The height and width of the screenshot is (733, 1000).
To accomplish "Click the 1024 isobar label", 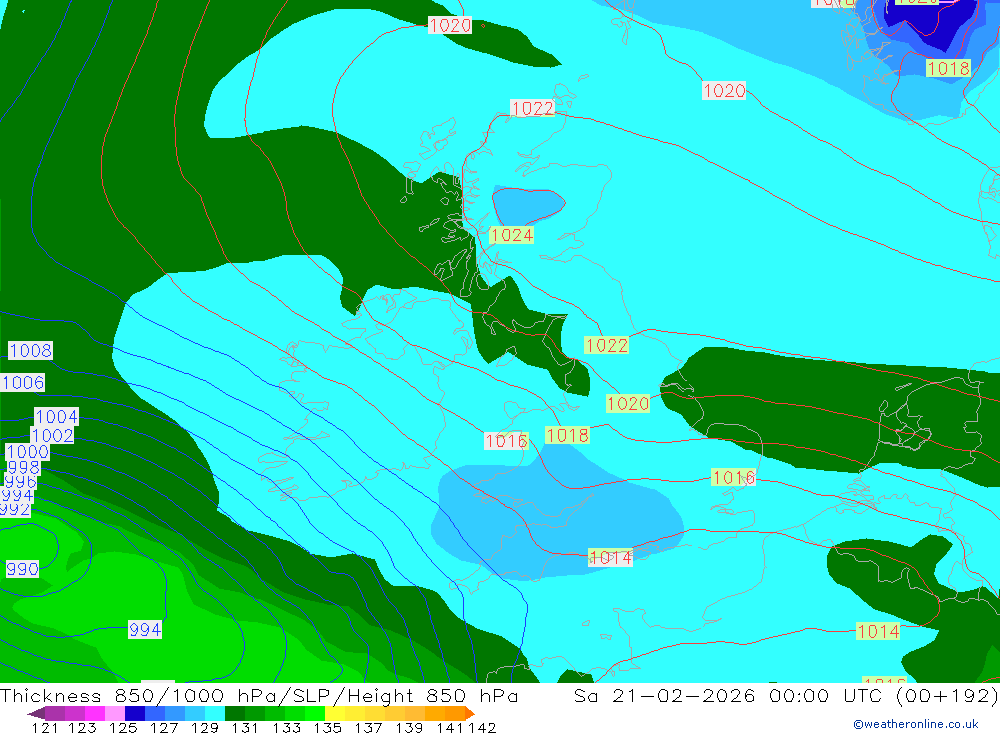I will 511,235.
